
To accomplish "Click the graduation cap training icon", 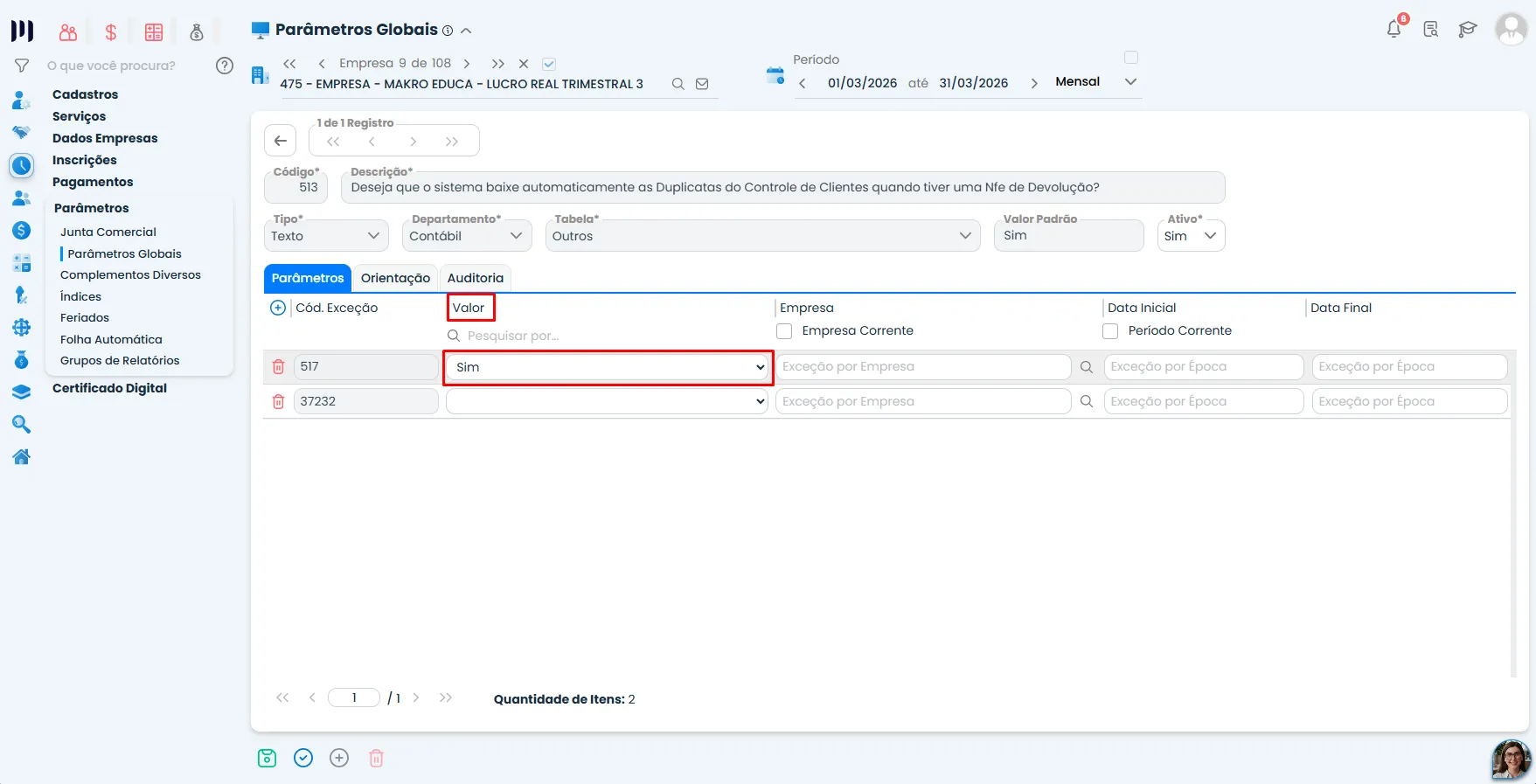I will point(1468,30).
